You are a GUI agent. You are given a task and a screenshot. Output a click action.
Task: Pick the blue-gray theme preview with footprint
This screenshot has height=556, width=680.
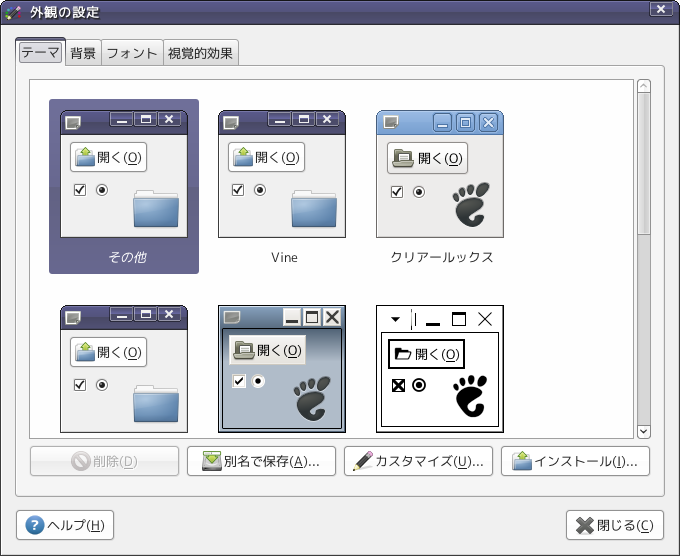[282, 369]
